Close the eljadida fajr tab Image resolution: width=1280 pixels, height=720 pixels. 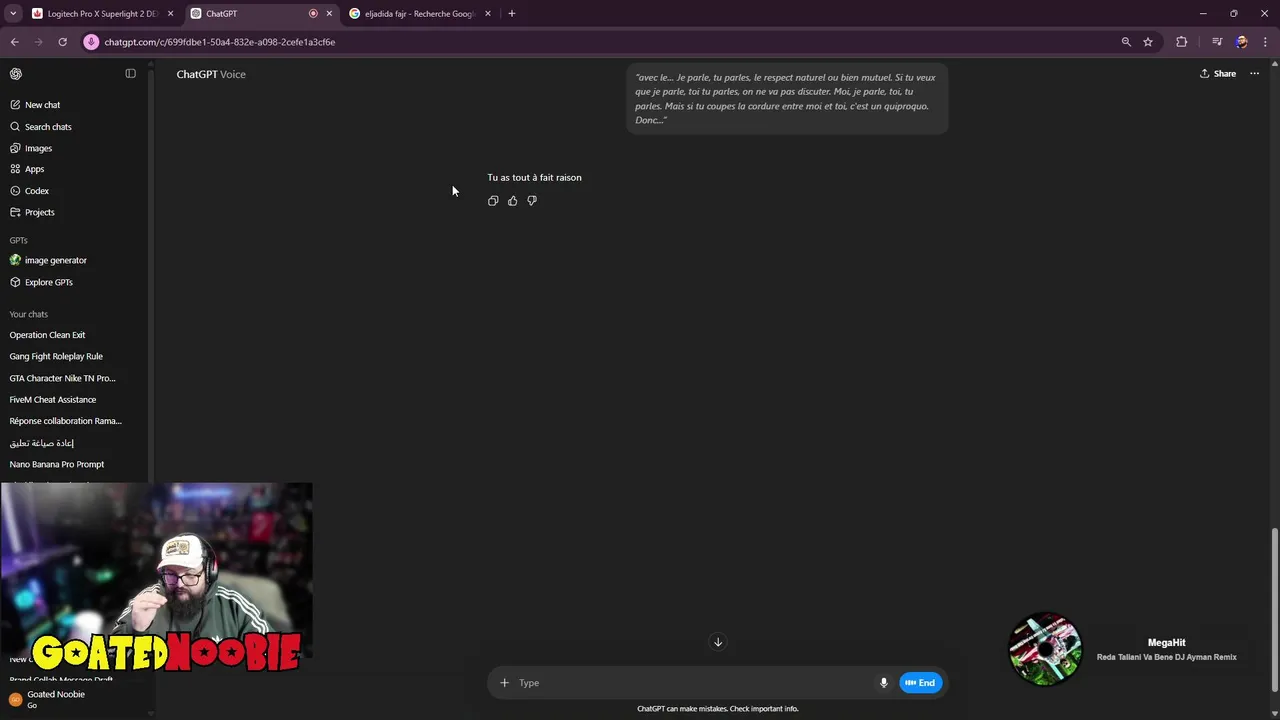488,14
